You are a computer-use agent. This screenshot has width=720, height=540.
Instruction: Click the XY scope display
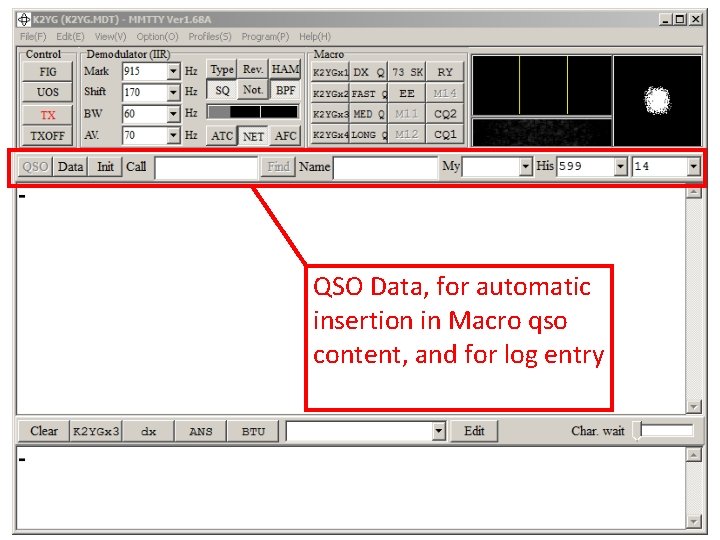click(658, 101)
